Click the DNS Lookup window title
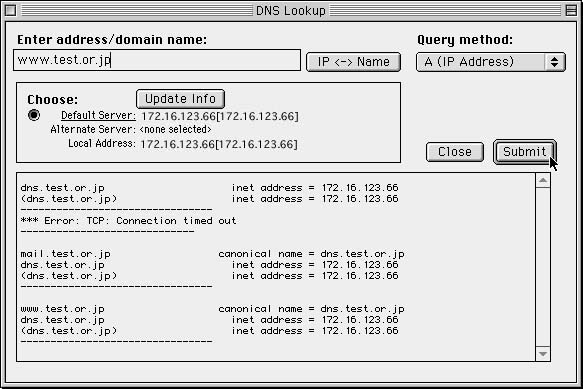This screenshot has width=583, height=389. 291,11
